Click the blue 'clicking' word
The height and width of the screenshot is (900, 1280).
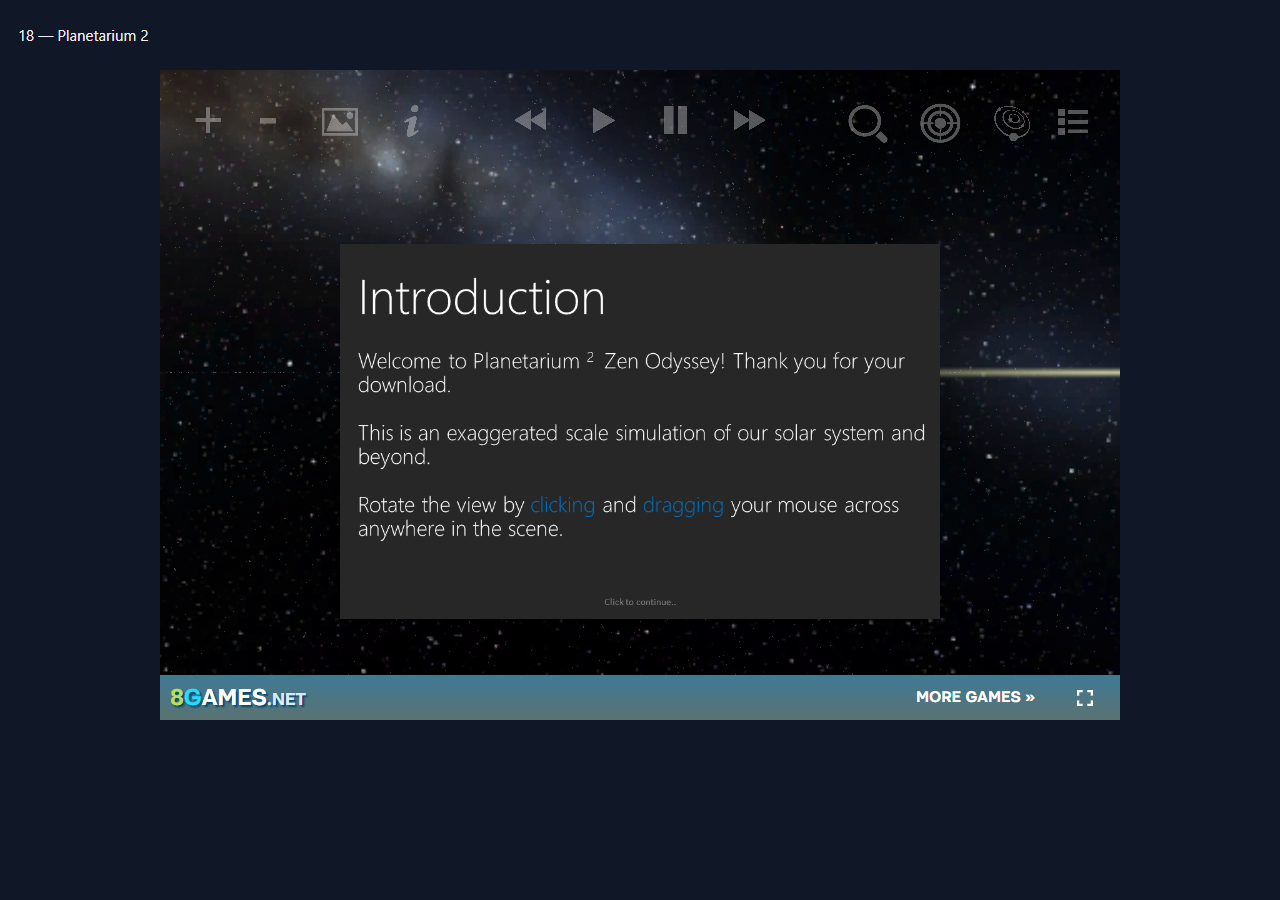(x=562, y=505)
